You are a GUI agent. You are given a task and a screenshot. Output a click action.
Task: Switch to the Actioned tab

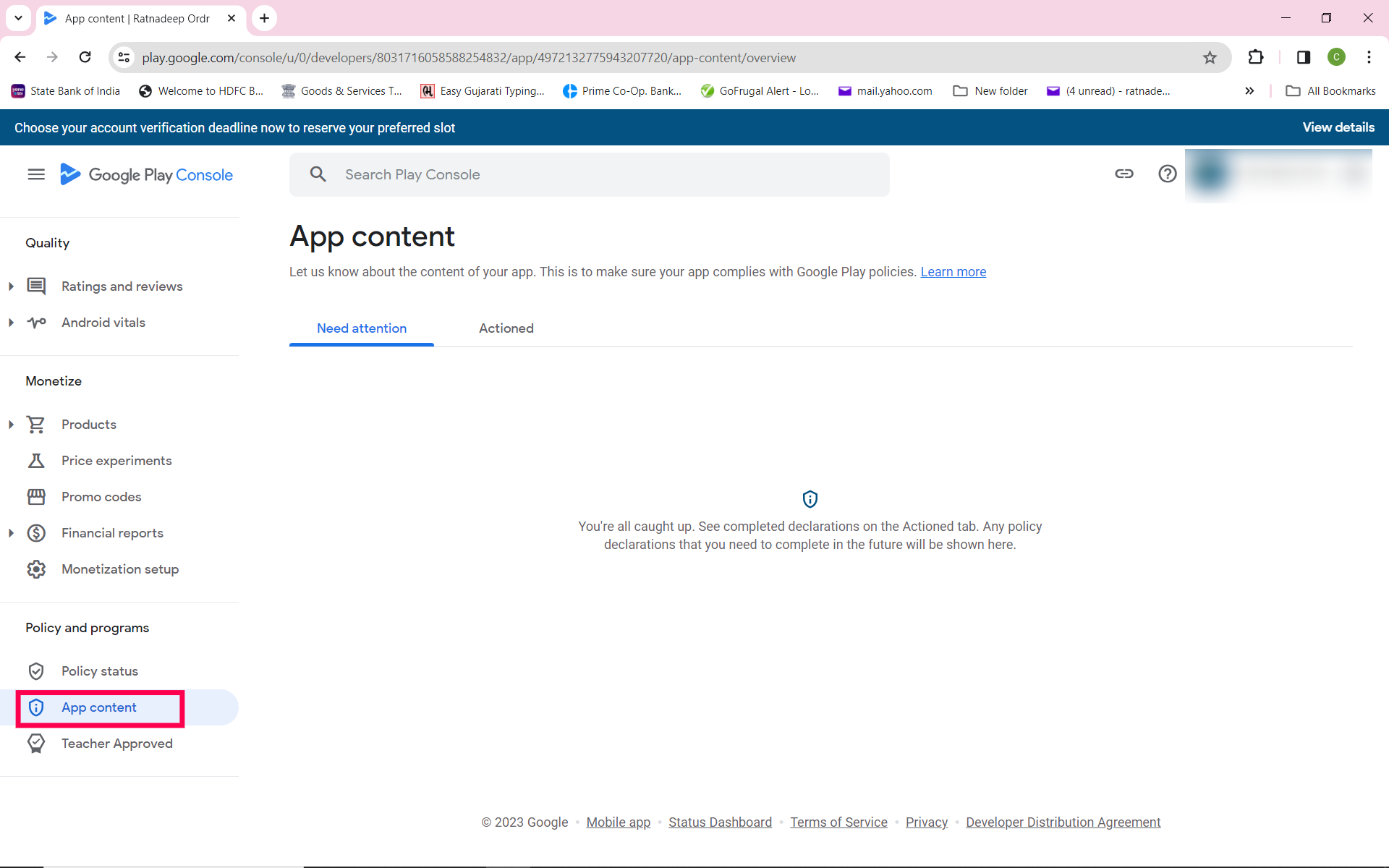click(x=506, y=328)
